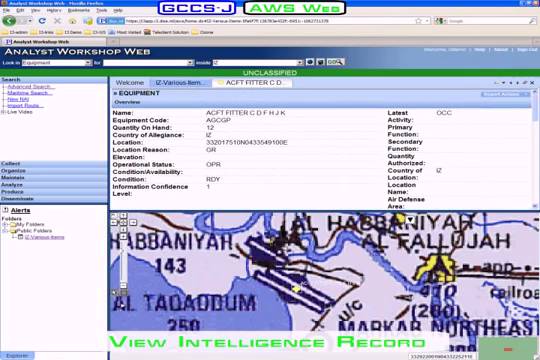540x360 pixels.
Task: Expand the Collect section
Action: click(x=54, y=164)
